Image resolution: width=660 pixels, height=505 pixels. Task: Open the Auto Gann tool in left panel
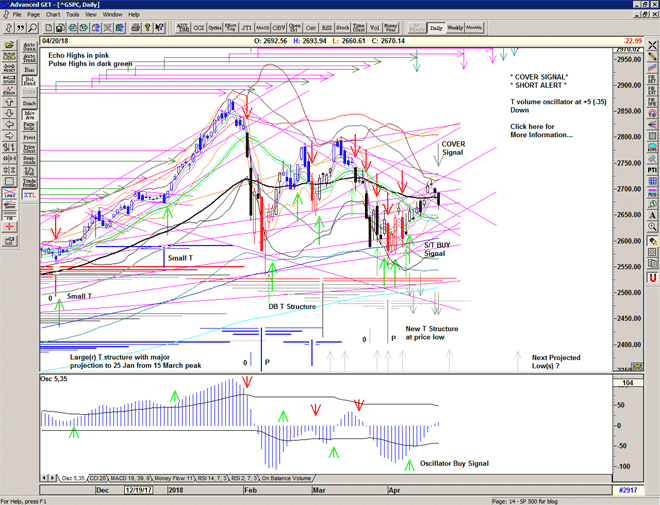(x=30, y=45)
